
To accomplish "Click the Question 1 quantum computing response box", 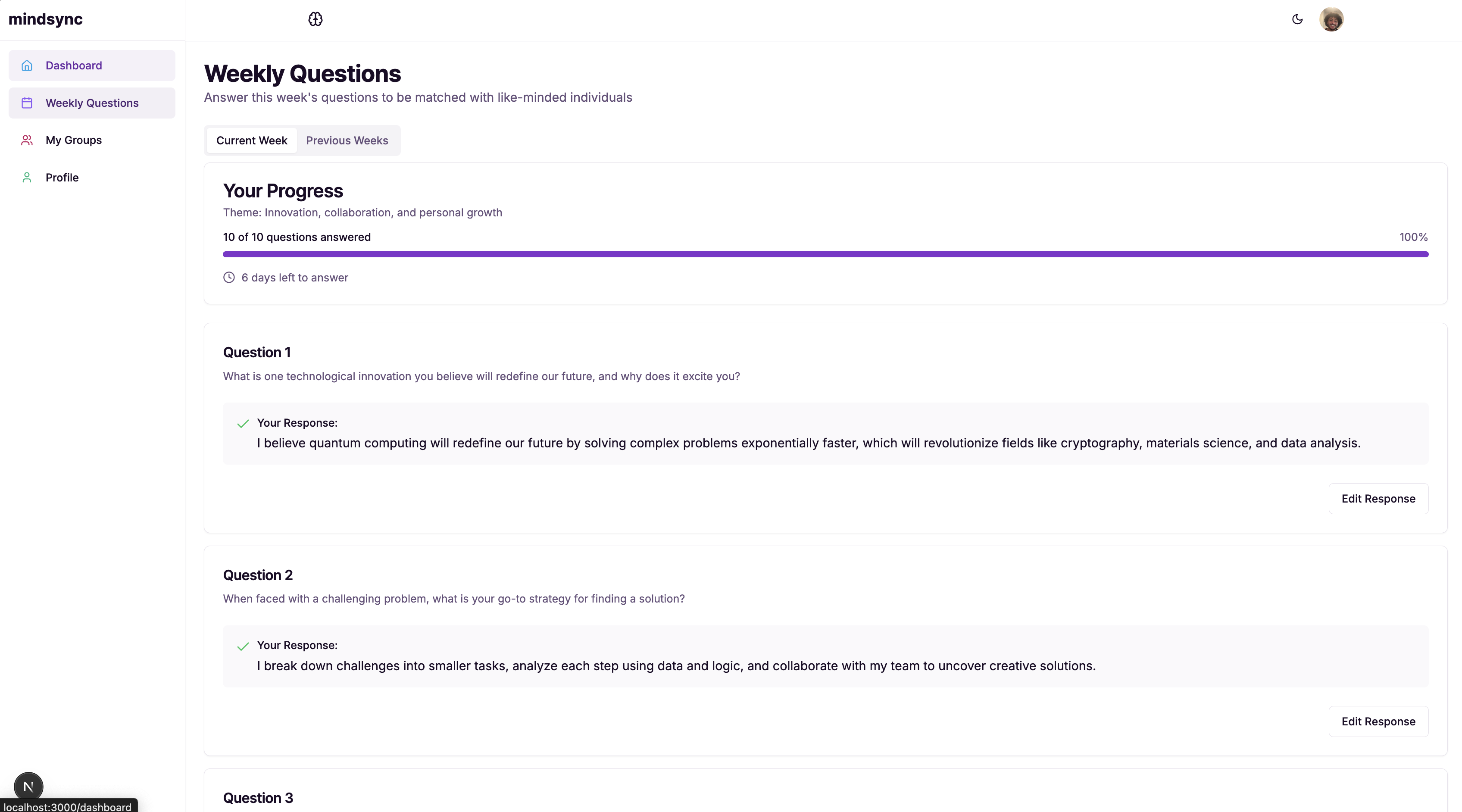I will tap(826, 434).
